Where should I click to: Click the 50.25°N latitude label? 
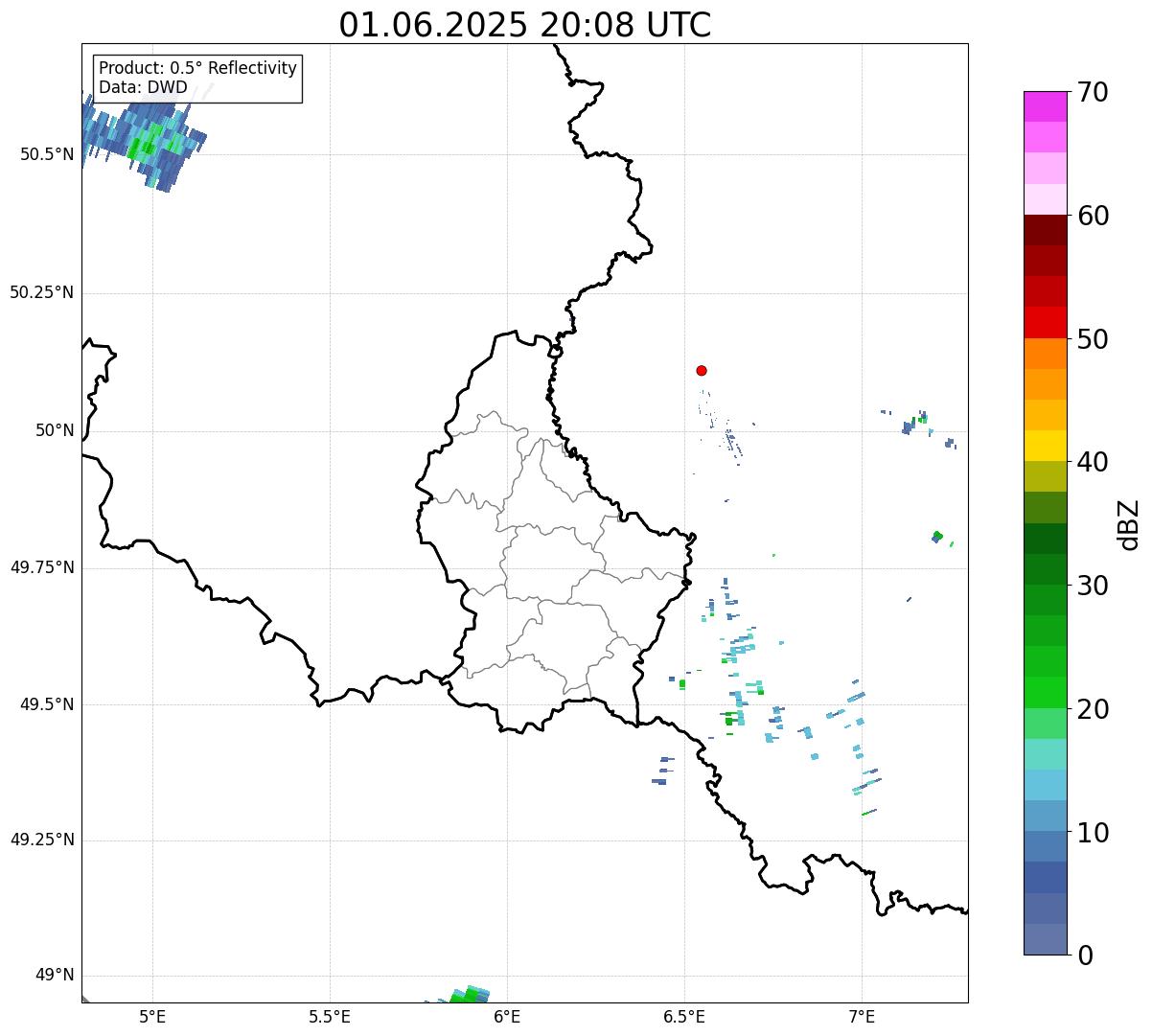tap(41, 292)
